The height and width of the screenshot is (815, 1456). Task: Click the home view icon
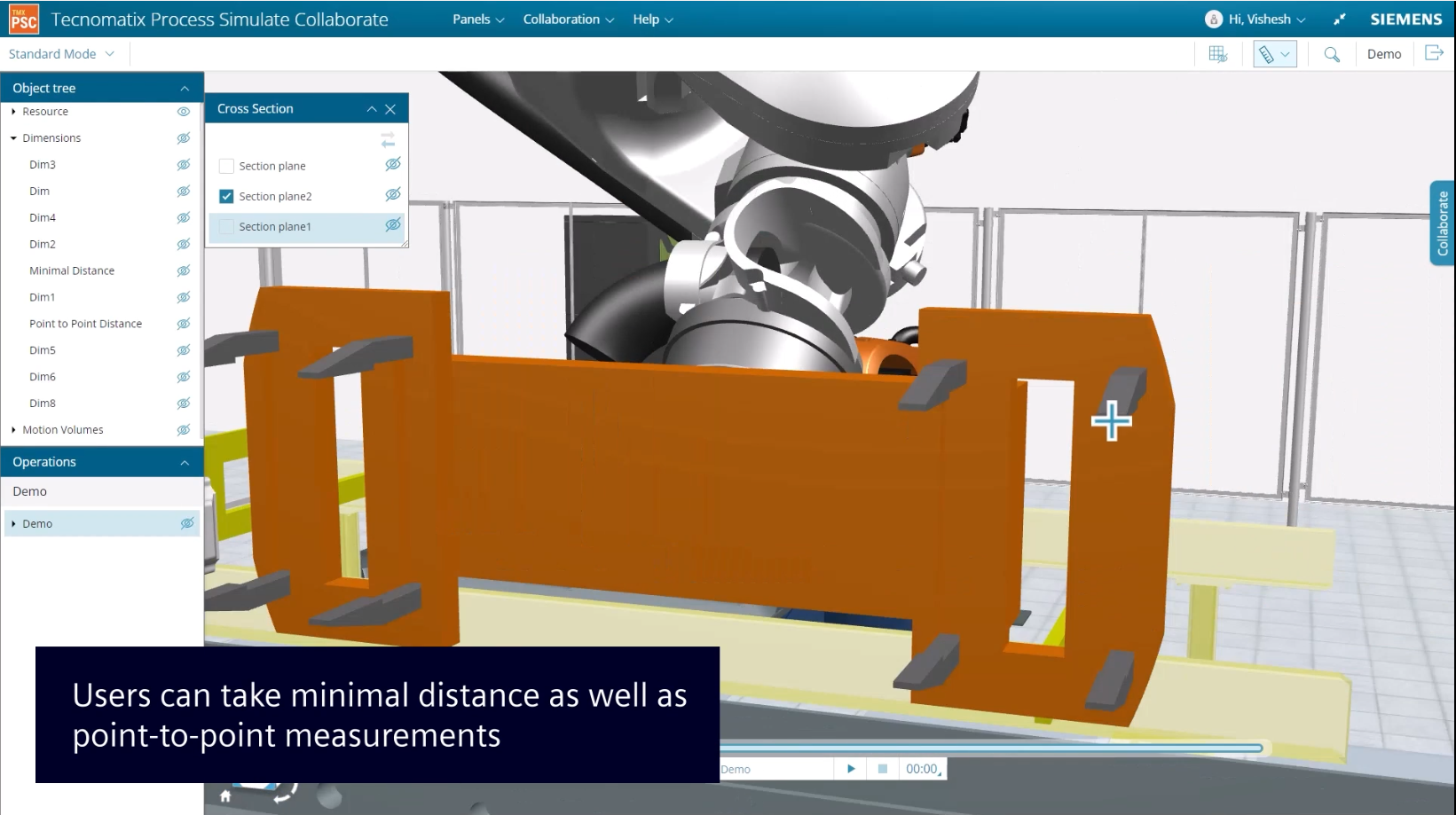[x=226, y=796]
